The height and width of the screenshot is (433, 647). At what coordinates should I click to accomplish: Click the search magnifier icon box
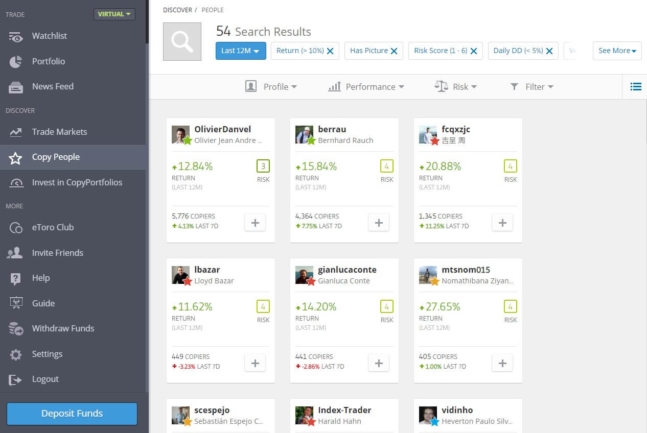182,42
